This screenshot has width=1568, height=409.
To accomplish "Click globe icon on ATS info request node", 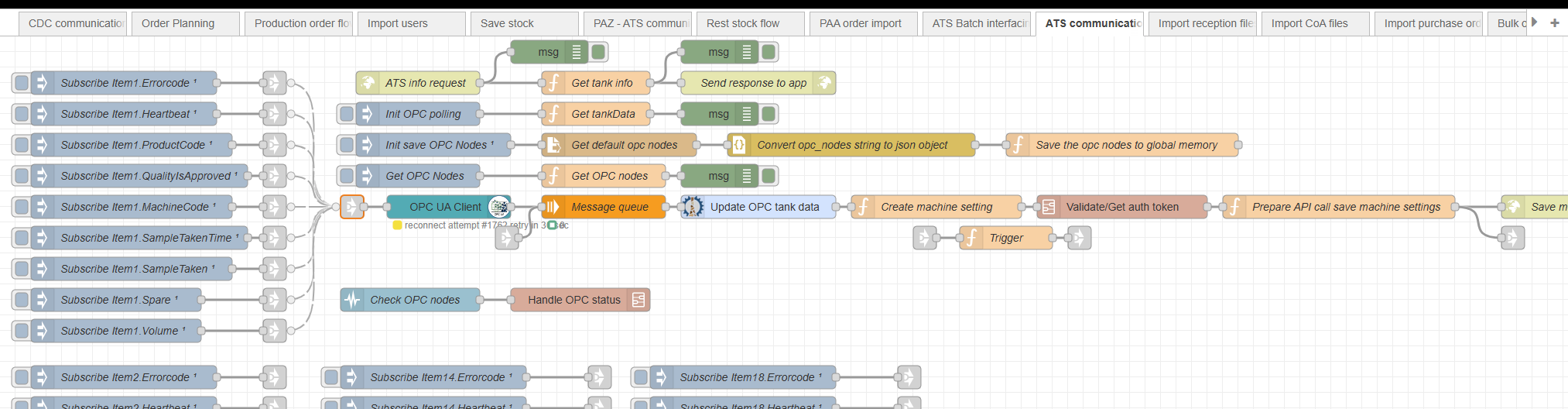I will pyautogui.click(x=368, y=83).
